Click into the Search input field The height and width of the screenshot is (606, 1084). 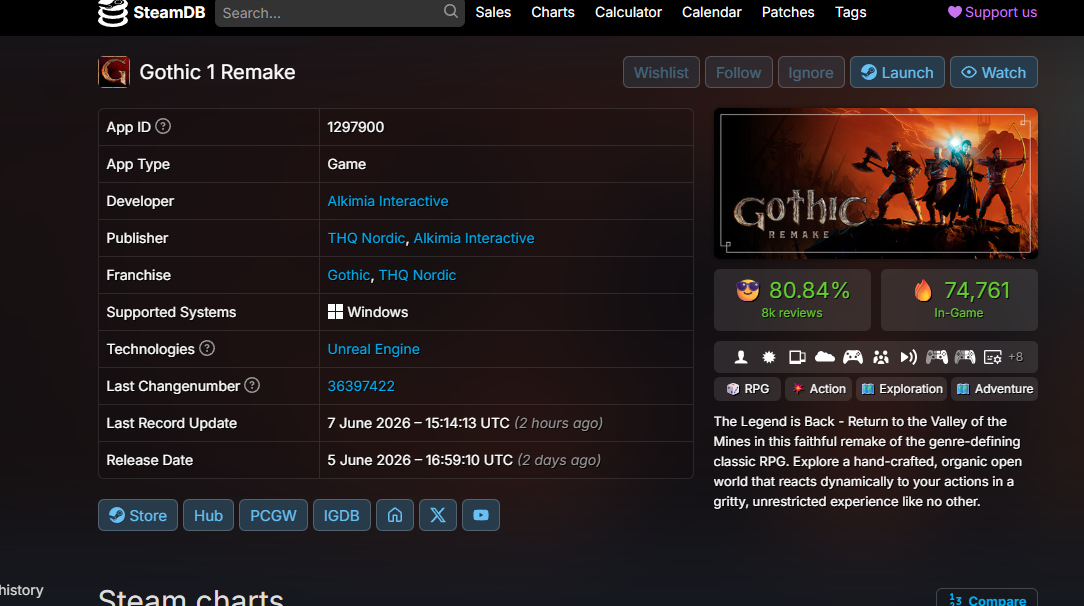(330, 12)
